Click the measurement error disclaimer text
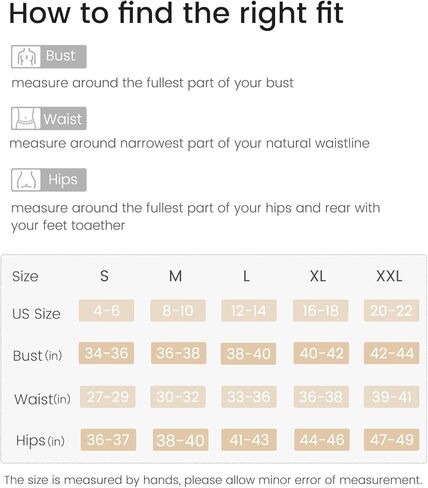The image size is (428, 488). click(213, 480)
